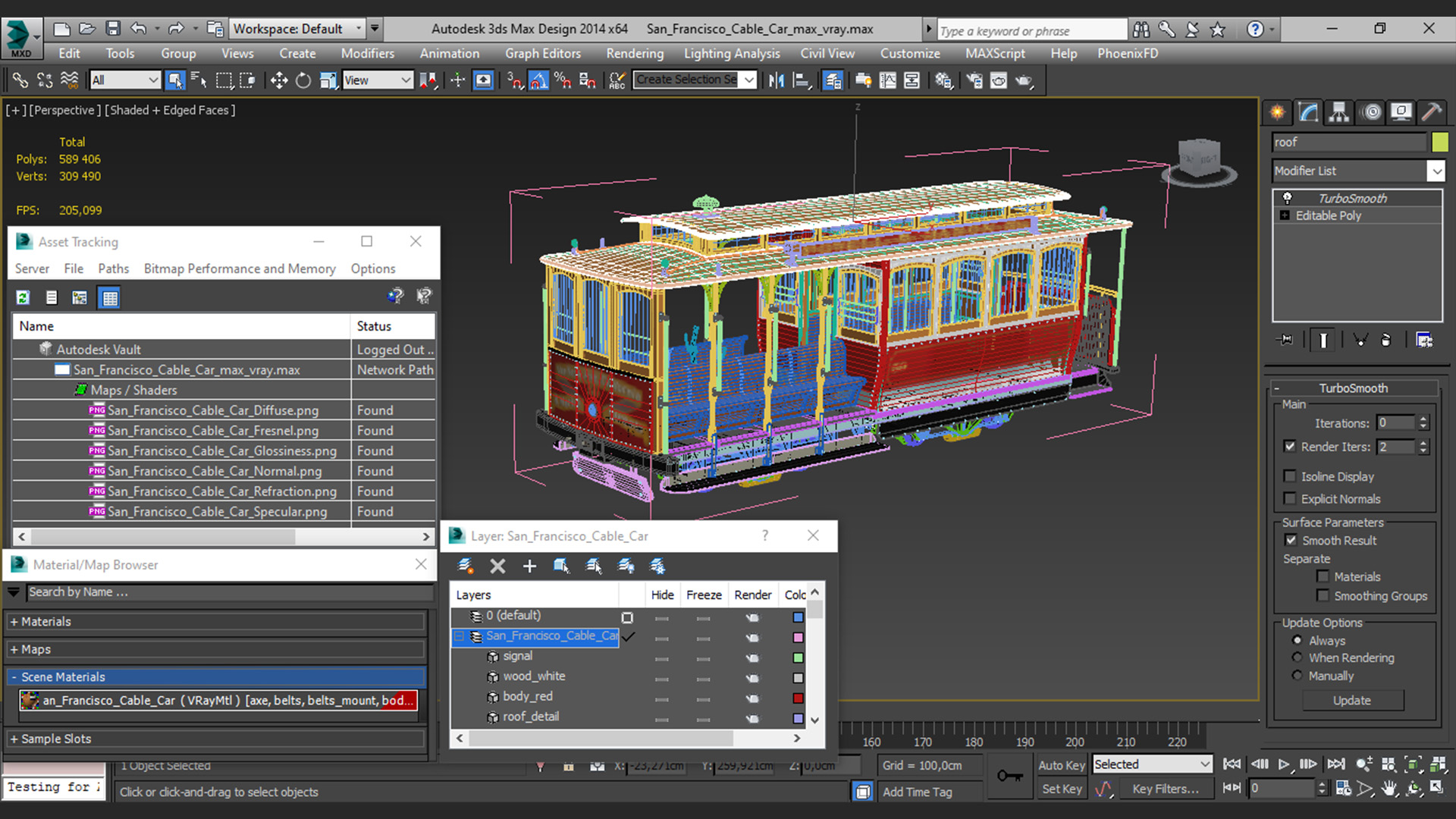1456x819 pixels.
Task: Toggle the Angle Snap icon
Action: 538,80
